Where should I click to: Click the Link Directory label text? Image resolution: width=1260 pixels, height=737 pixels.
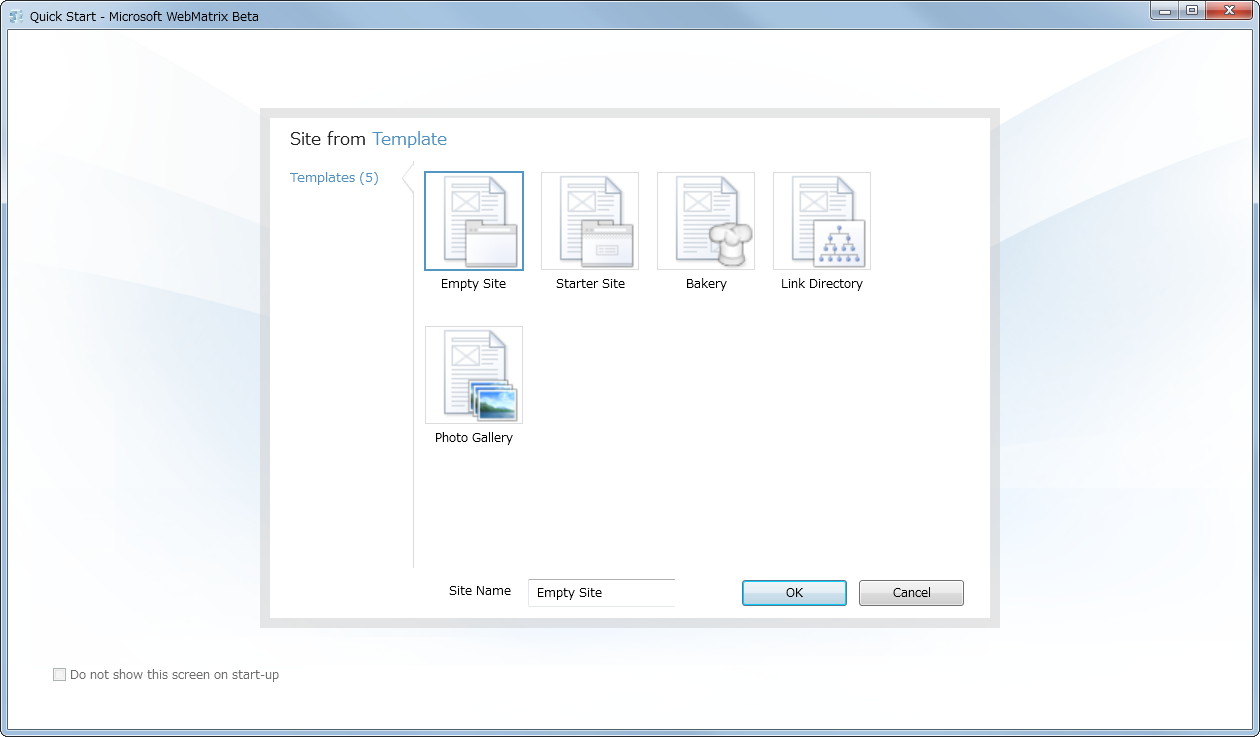[x=822, y=284]
